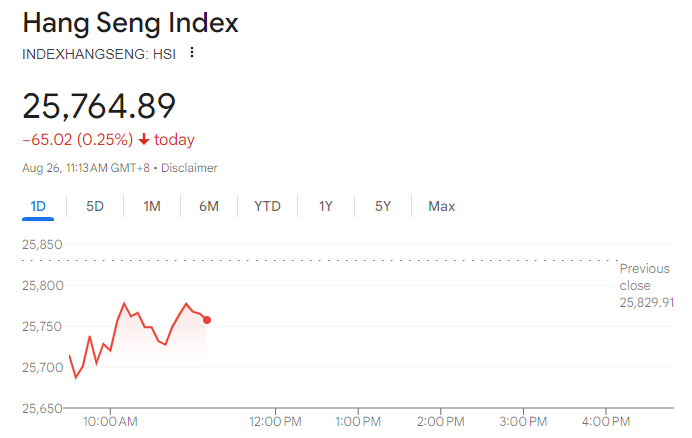The width and height of the screenshot is (692, 438).
Task: Show the Max time range
Action: click(441, 207)
